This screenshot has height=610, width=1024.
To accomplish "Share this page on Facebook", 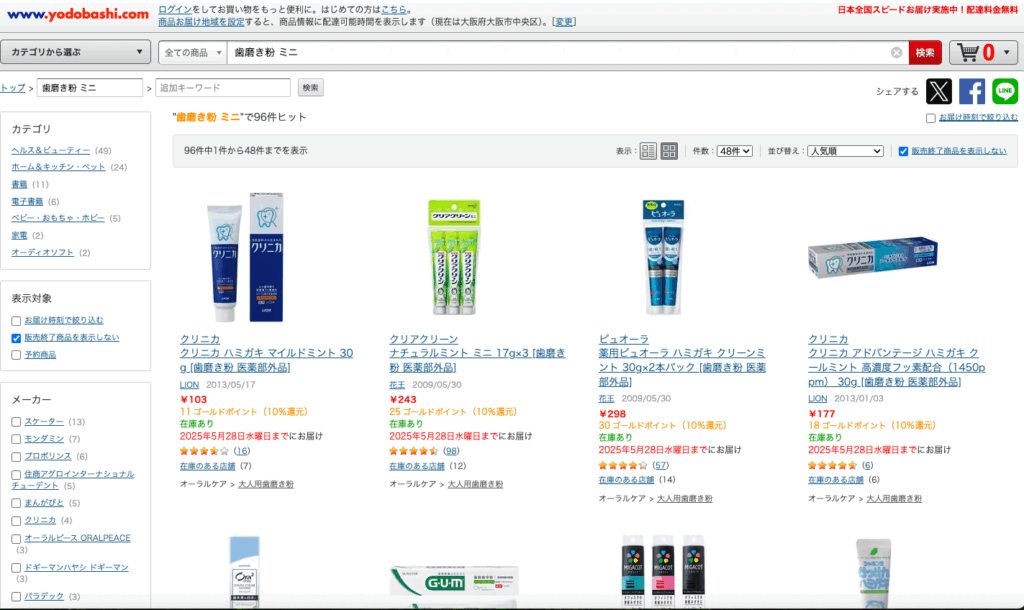I will pyautogui.click(x=972, y=91).
